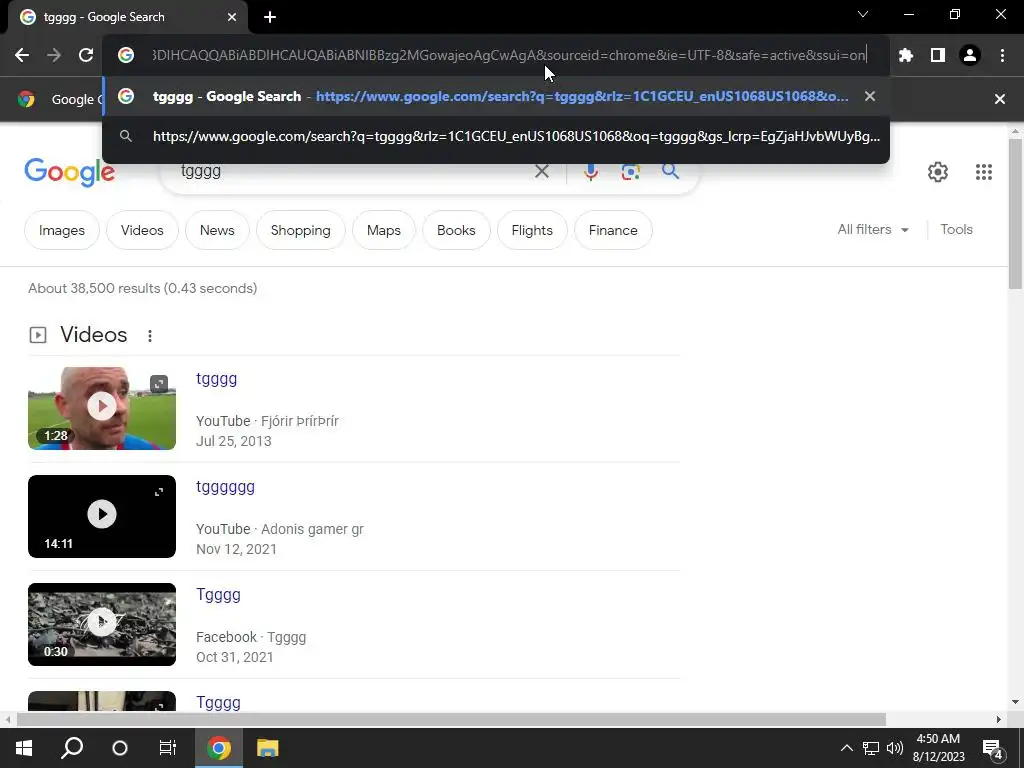The height and width of the screenshot is (768, 1024).
Task: Expand preview on the 14:11 video thumbnail
Action: 159,492
